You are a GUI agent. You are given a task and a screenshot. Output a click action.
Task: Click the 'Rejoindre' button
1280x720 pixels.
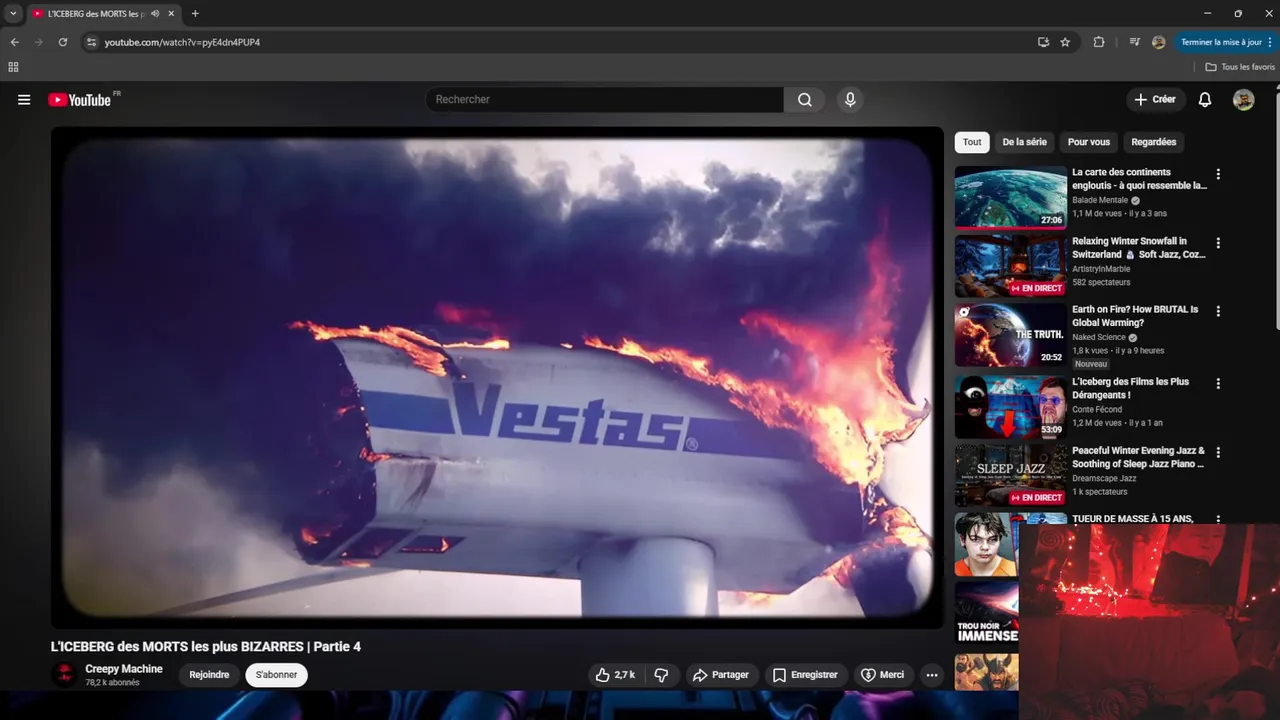[x=209, y=675]
